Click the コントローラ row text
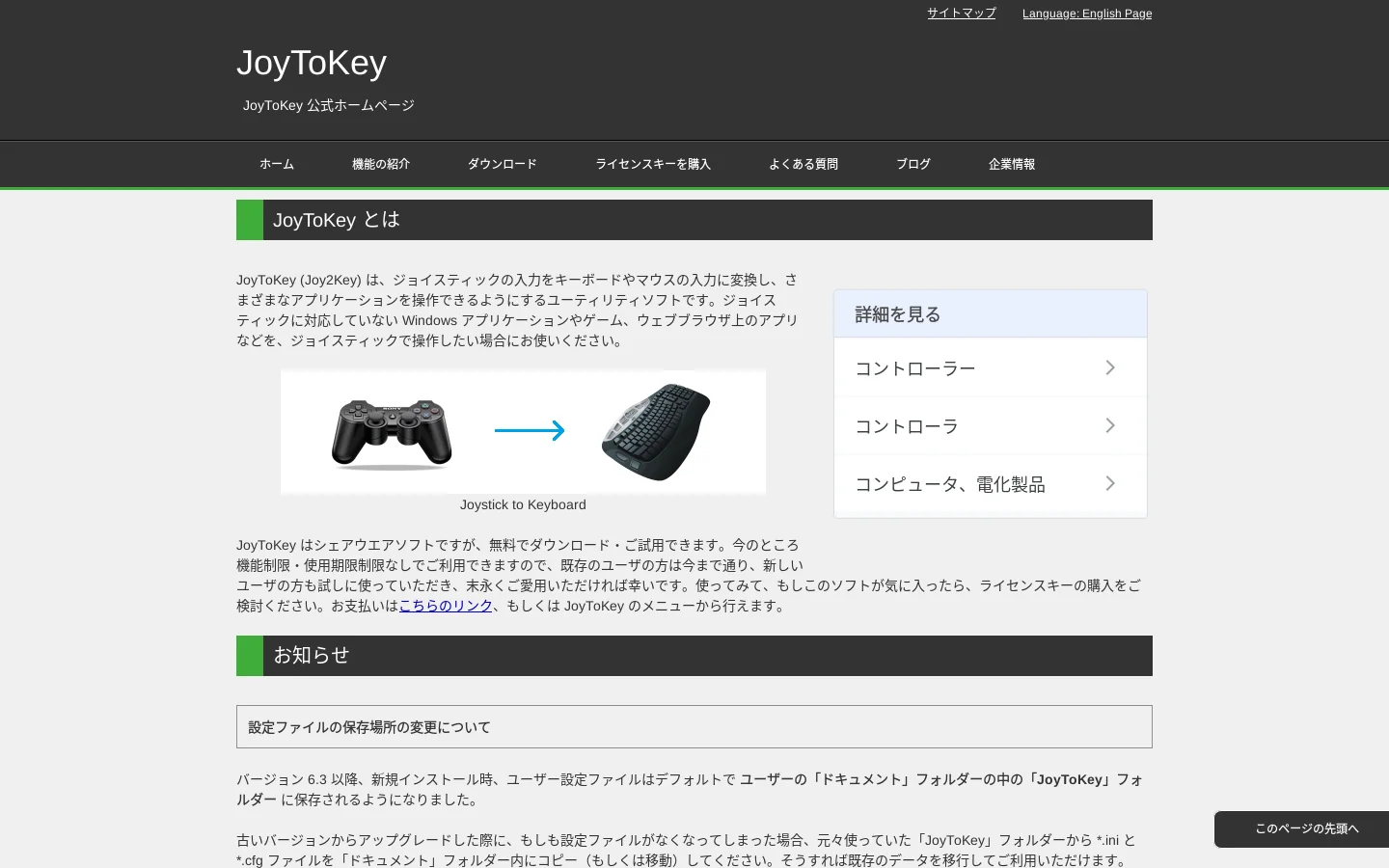 coord(907,426)
